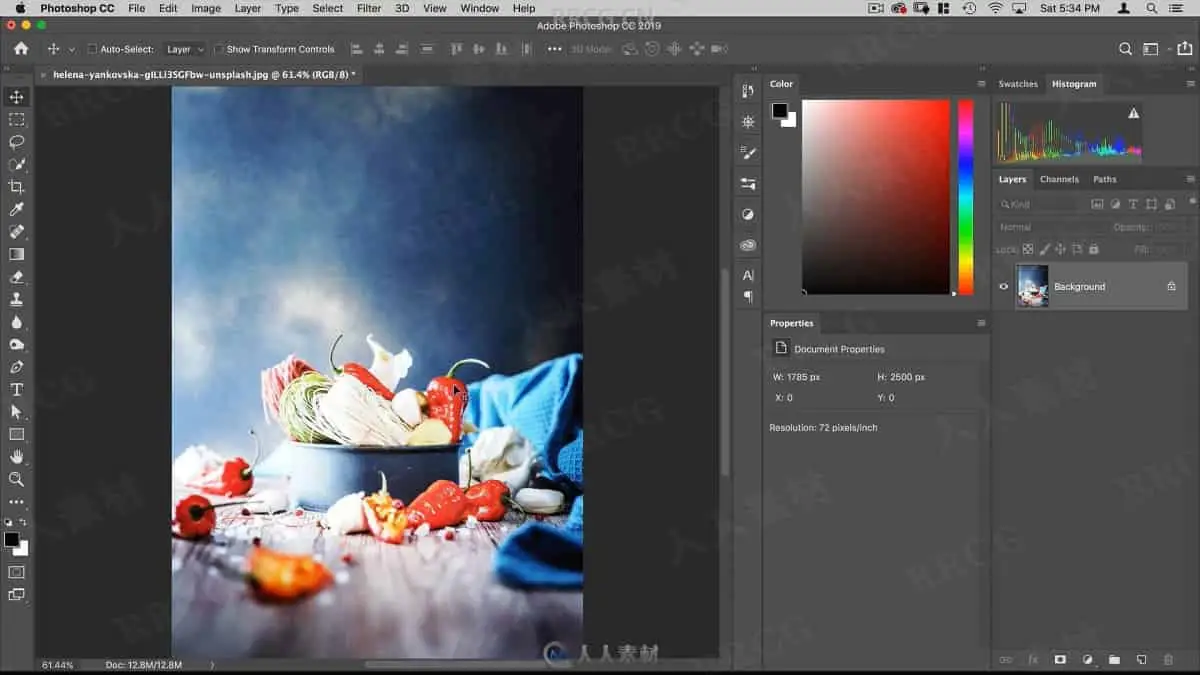Select the Move tool in the toolbox
The width and height of the screenshot is (1200, 675).
click(16, 97)
